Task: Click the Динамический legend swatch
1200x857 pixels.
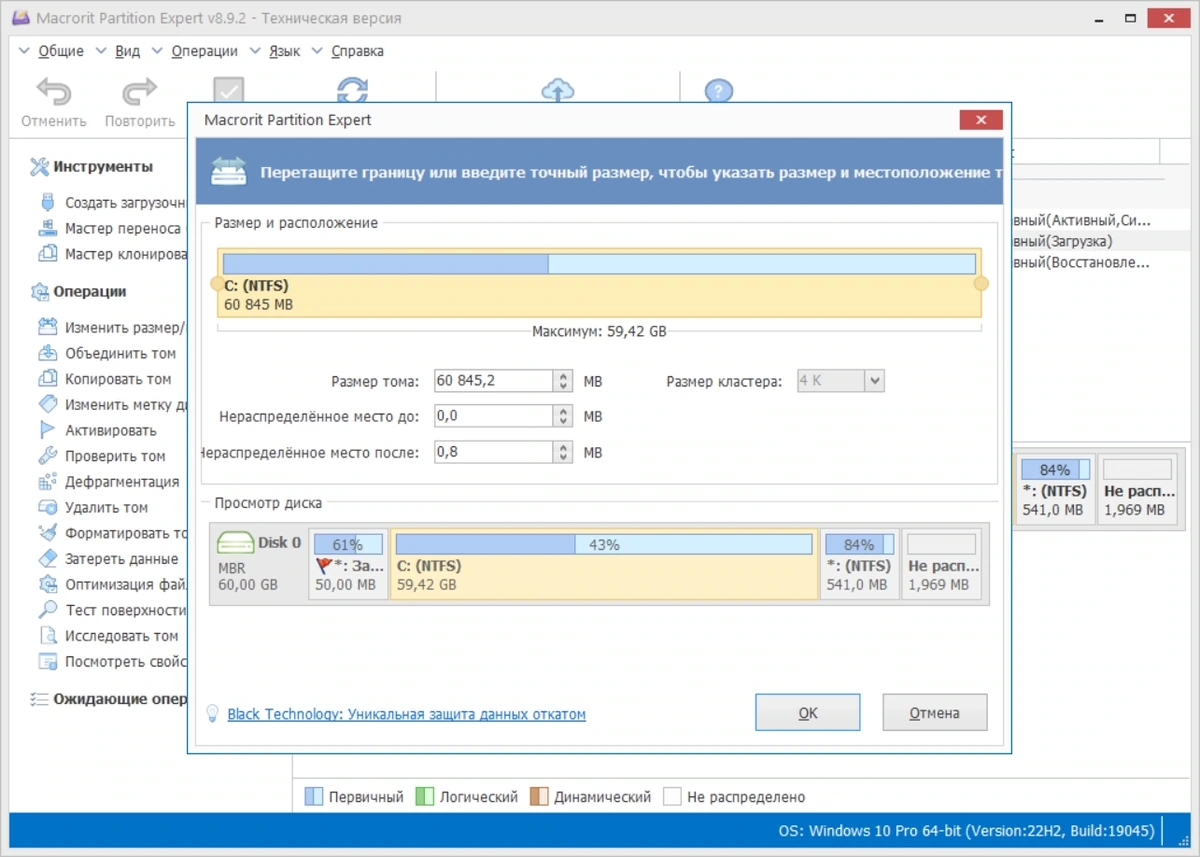Action: tap(539, 797)
